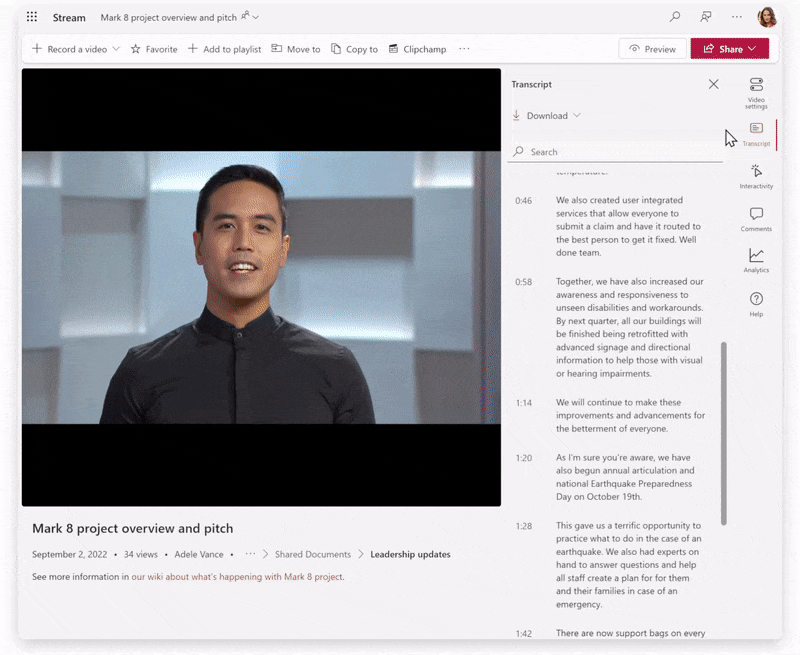
Task: Open Shared Documents breadcrumb
Action: (313, 554)
